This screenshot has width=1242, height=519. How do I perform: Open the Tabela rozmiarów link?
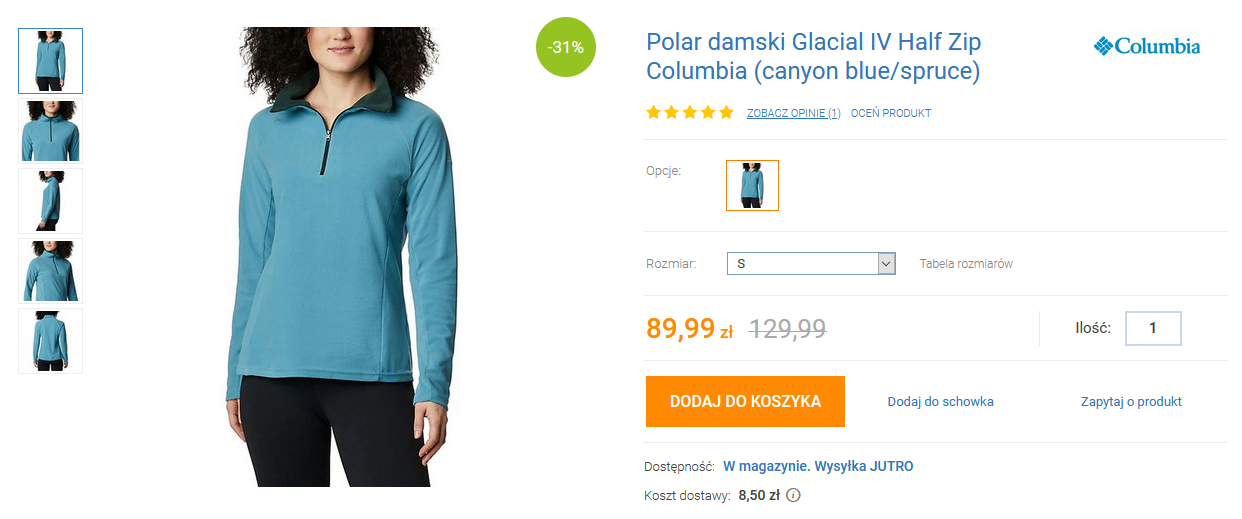[x=966, y=264]
